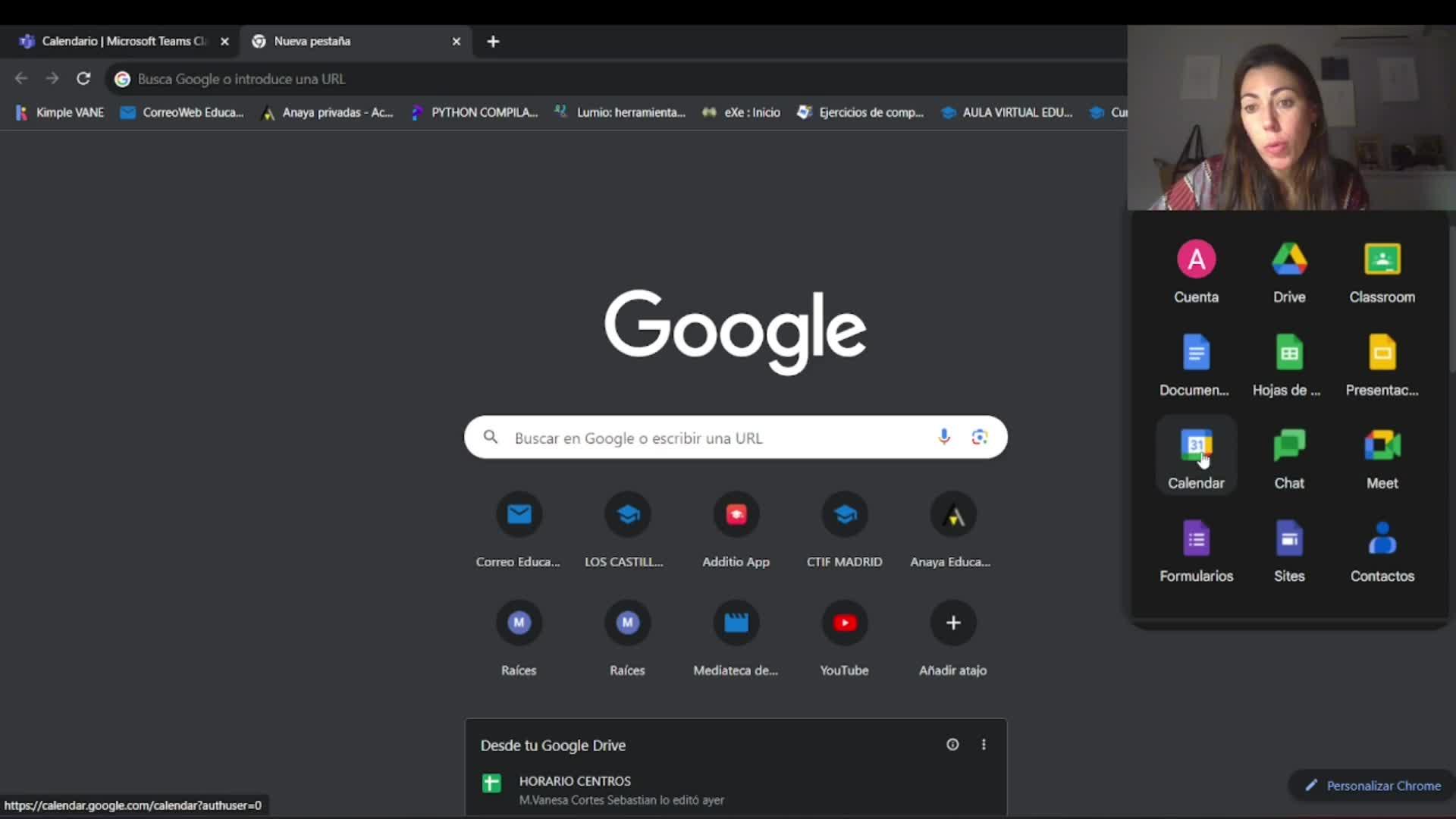Viewport: 1456px width, 819px height.
Task: Click the Drive card info icon
Action: point(952,745)
